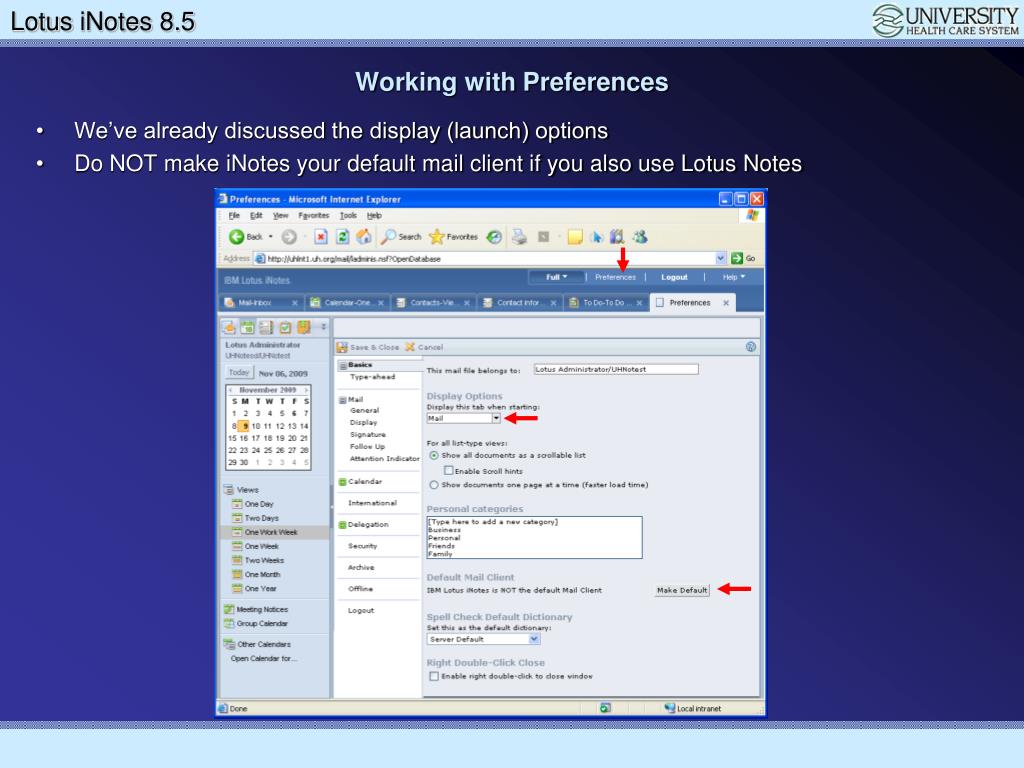Click the browser address URL field
The width and height of the screenshot is (1024, 768).
tap(484, 258)
